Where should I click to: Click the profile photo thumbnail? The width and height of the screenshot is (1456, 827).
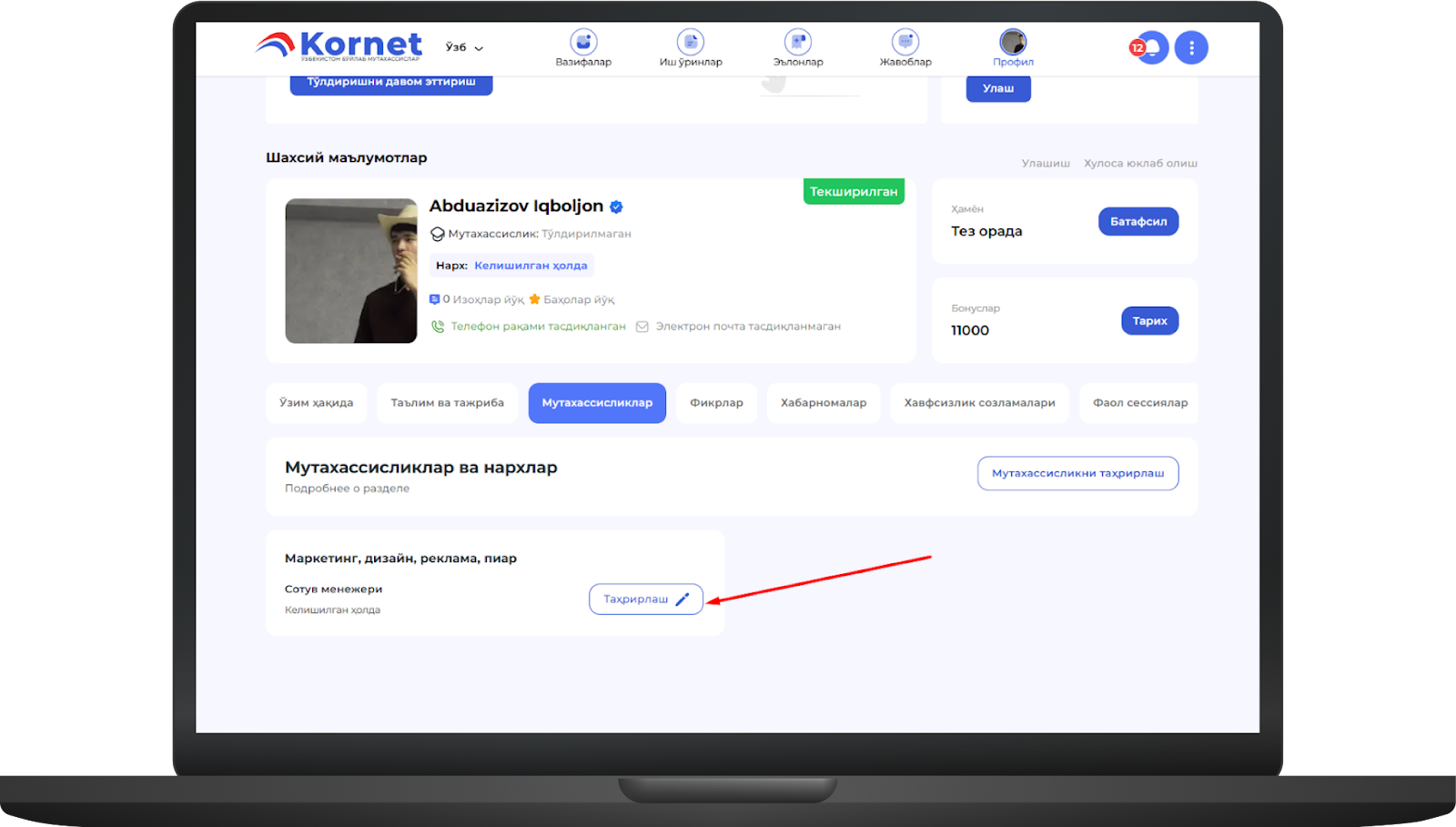(x=351, y=271)
